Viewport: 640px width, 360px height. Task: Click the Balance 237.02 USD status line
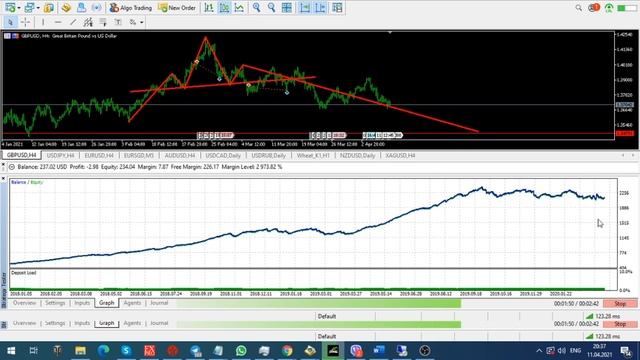pos(150,167)
